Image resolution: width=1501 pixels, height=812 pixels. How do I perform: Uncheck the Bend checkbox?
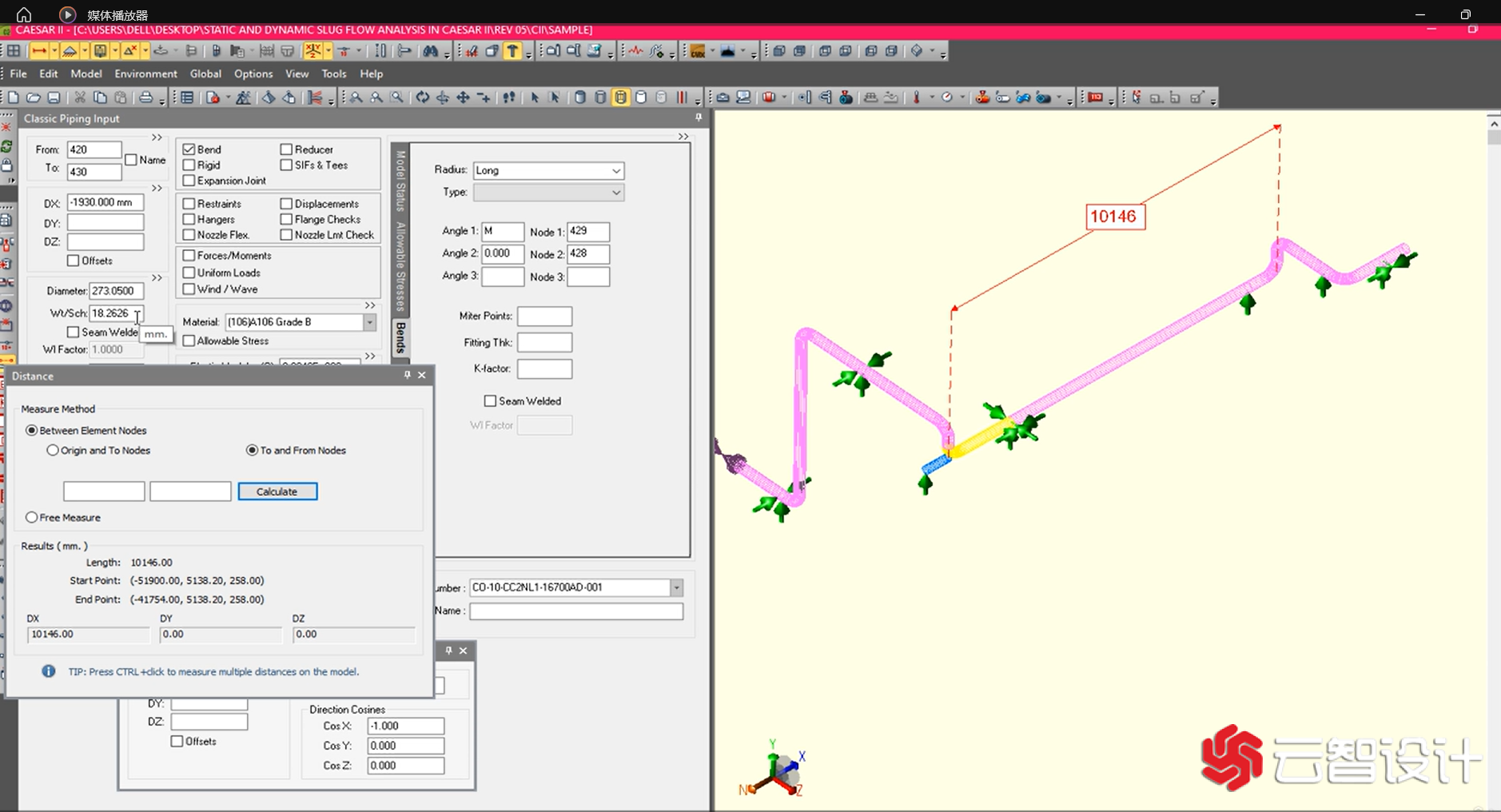click(x=189, y=149)
